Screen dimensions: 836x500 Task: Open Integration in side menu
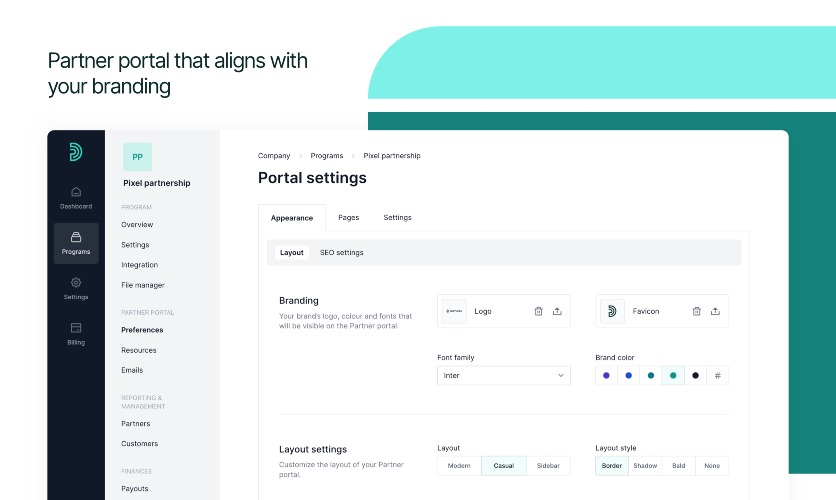coord(140,265)
